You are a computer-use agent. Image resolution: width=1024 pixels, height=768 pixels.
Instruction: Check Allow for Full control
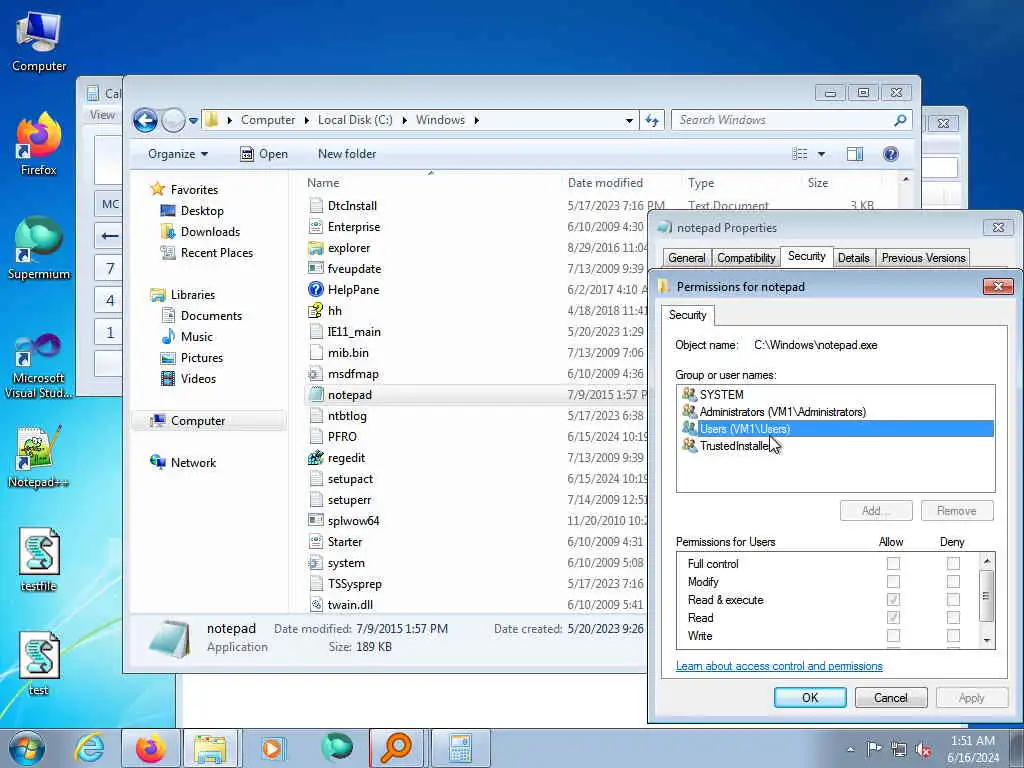coord(893,563)
